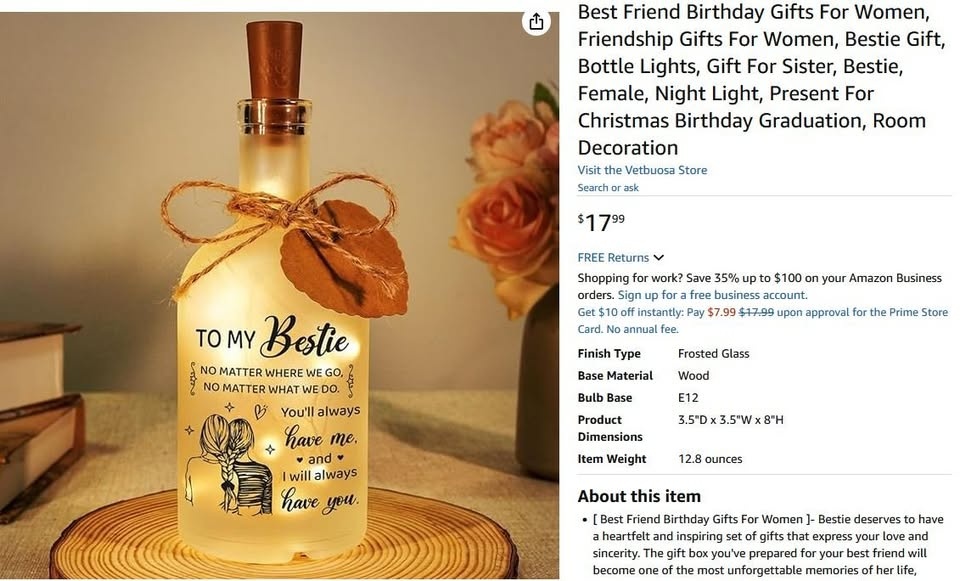Select the 12.8 ounces item weight value
Screen dimensions: 960x581
710,459
